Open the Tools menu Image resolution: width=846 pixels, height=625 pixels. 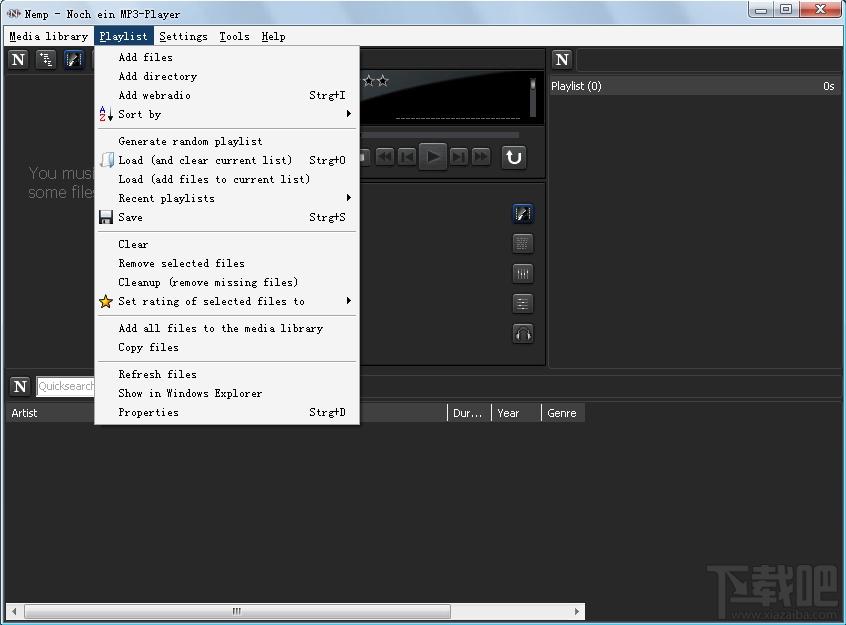234,36
